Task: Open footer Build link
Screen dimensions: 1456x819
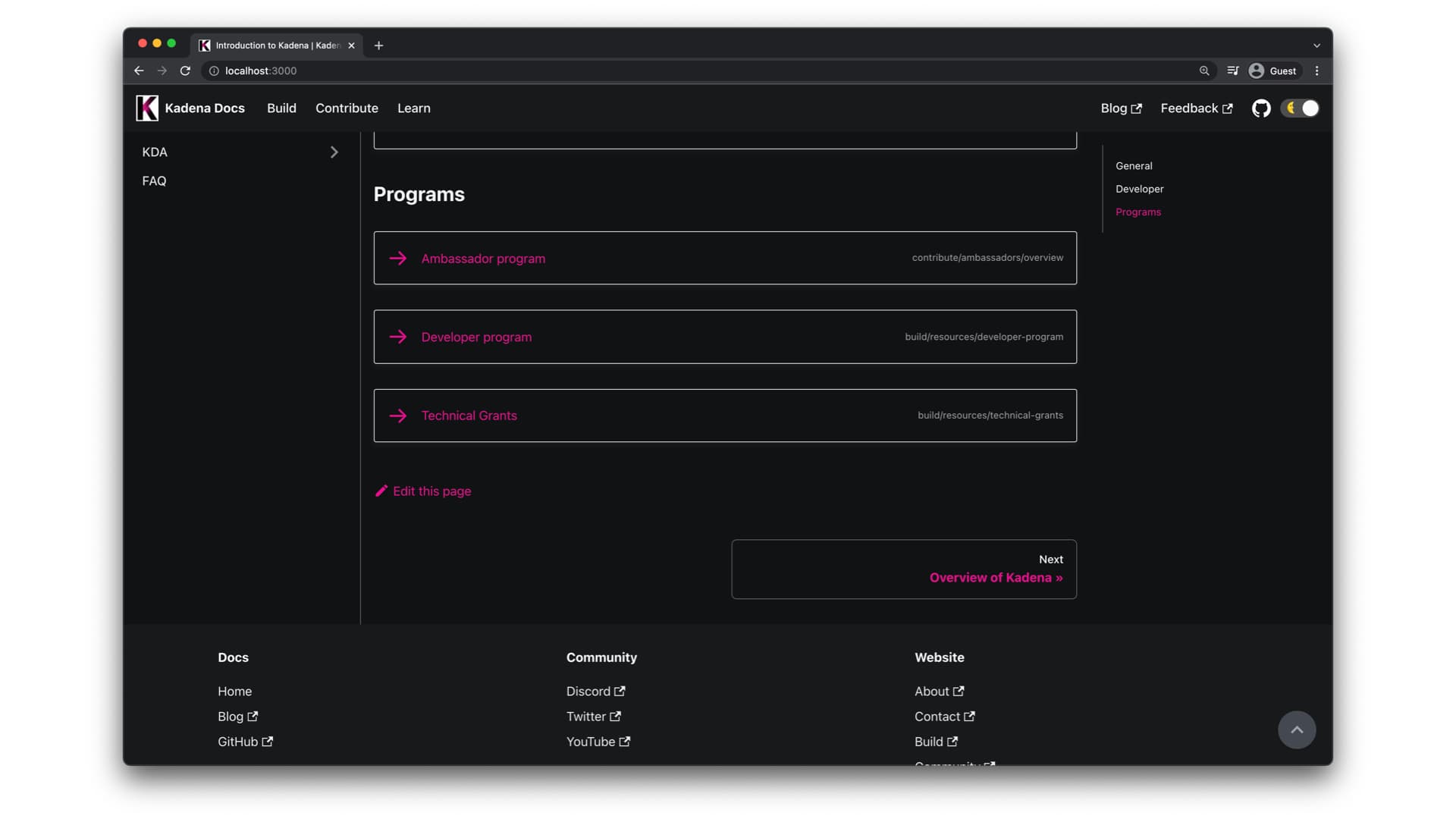Action: point(936,742)
